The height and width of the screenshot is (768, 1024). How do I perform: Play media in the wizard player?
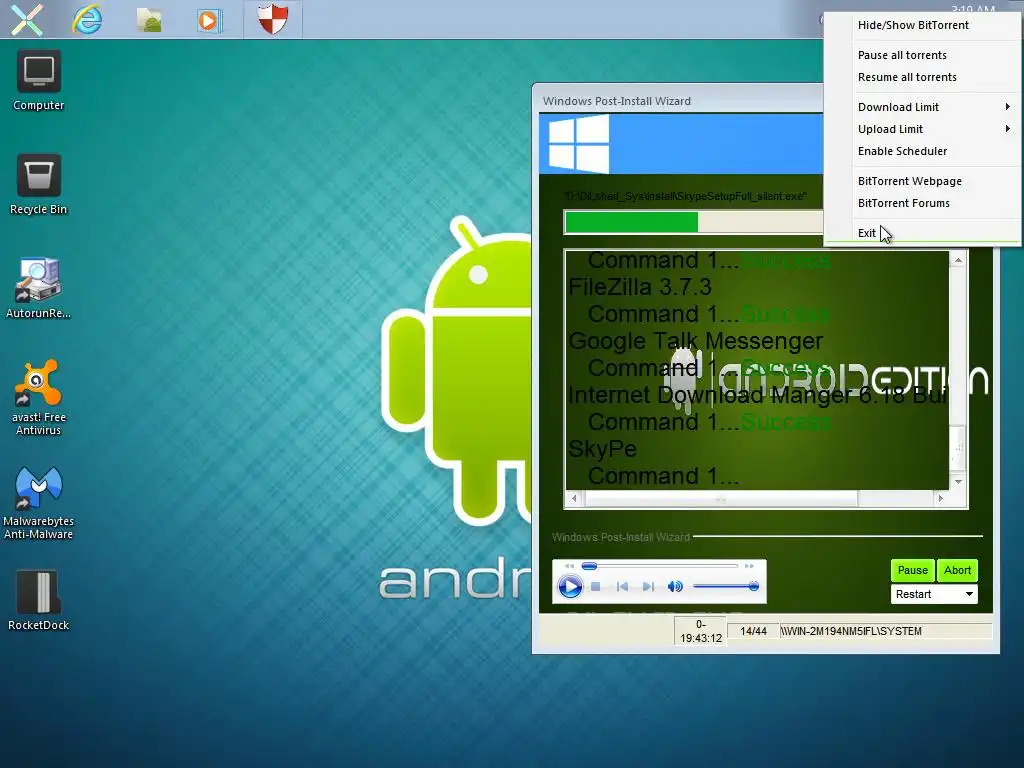(569, 586)
